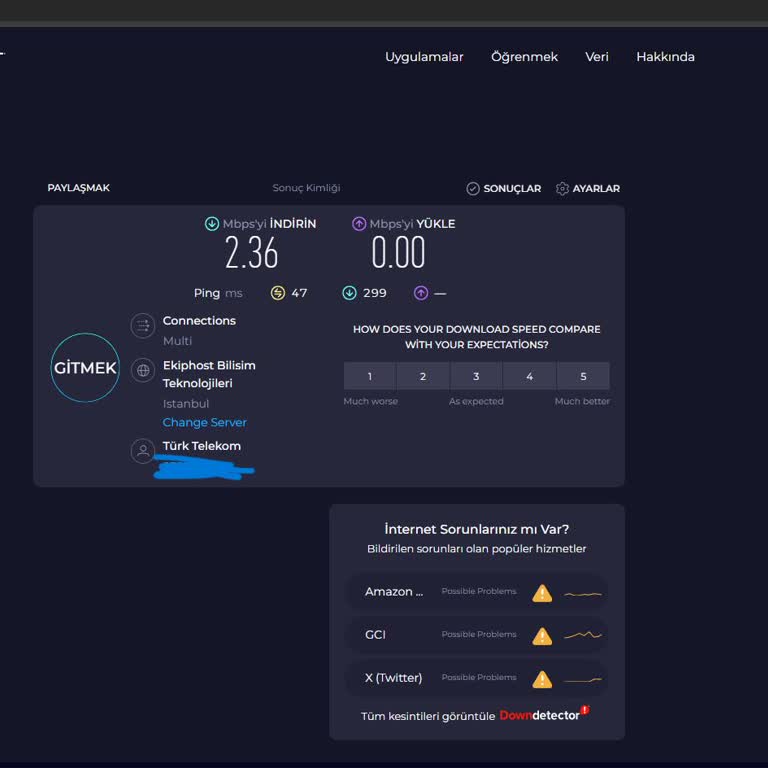Click PAYLAŞMAK share label
The height and width of the screenshot is (768, 768).
[x=78, y=188]
